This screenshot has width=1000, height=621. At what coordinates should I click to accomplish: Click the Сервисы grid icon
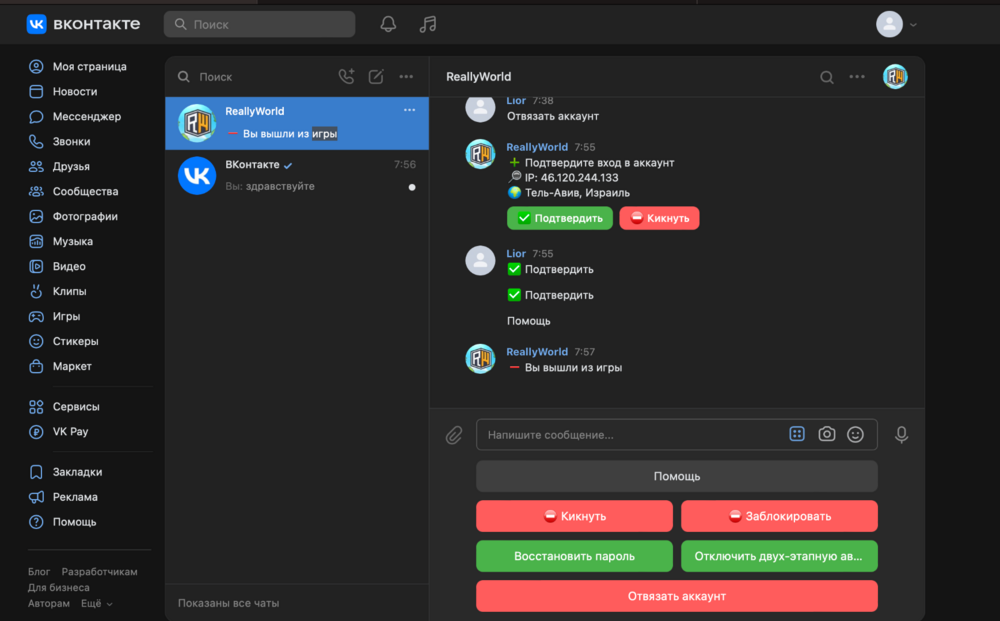tap(36, 407)
